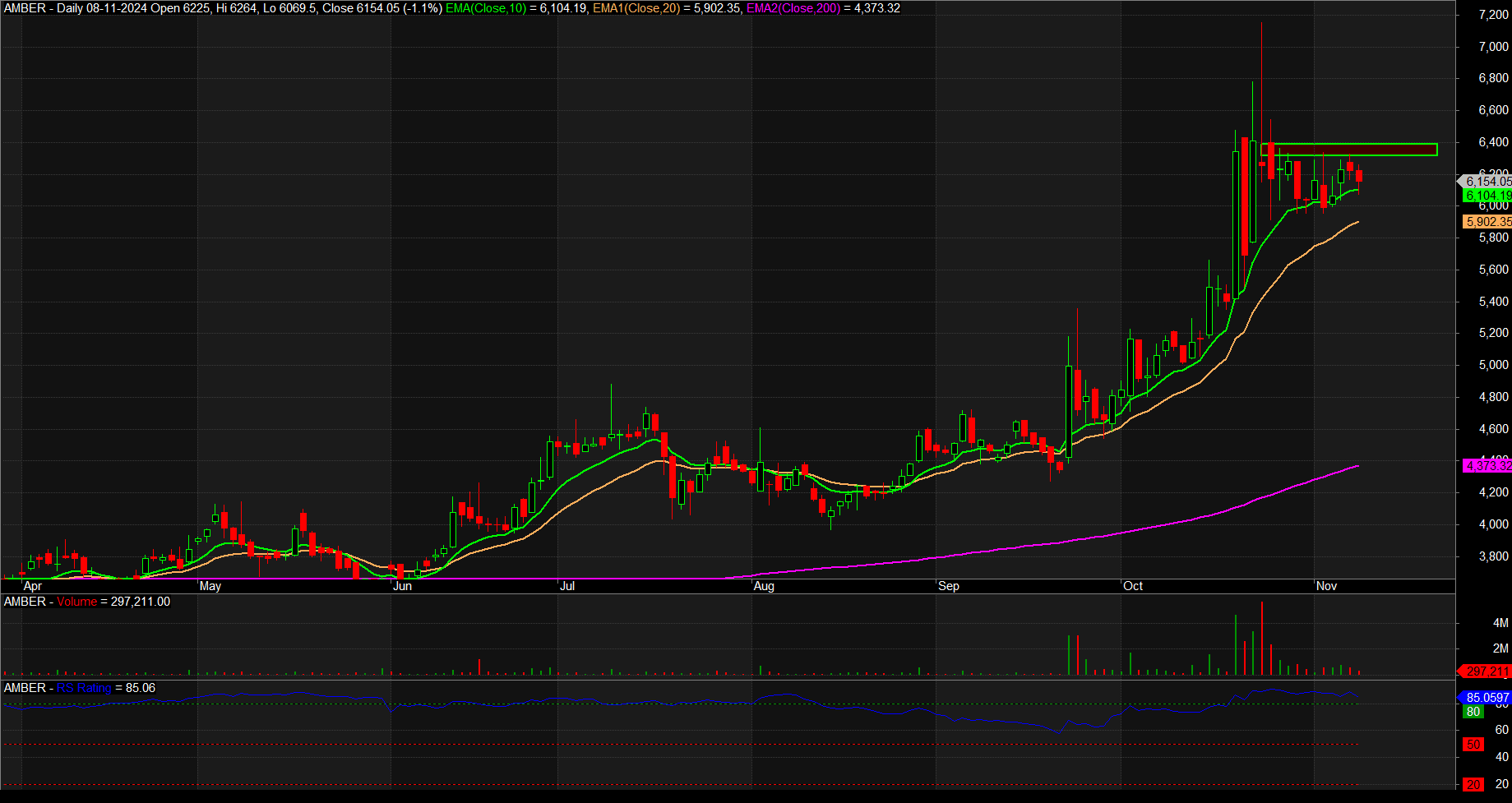Click the 6,400 price axis label
This screenshot has height=803, width=1512.
click(1493, 142)
